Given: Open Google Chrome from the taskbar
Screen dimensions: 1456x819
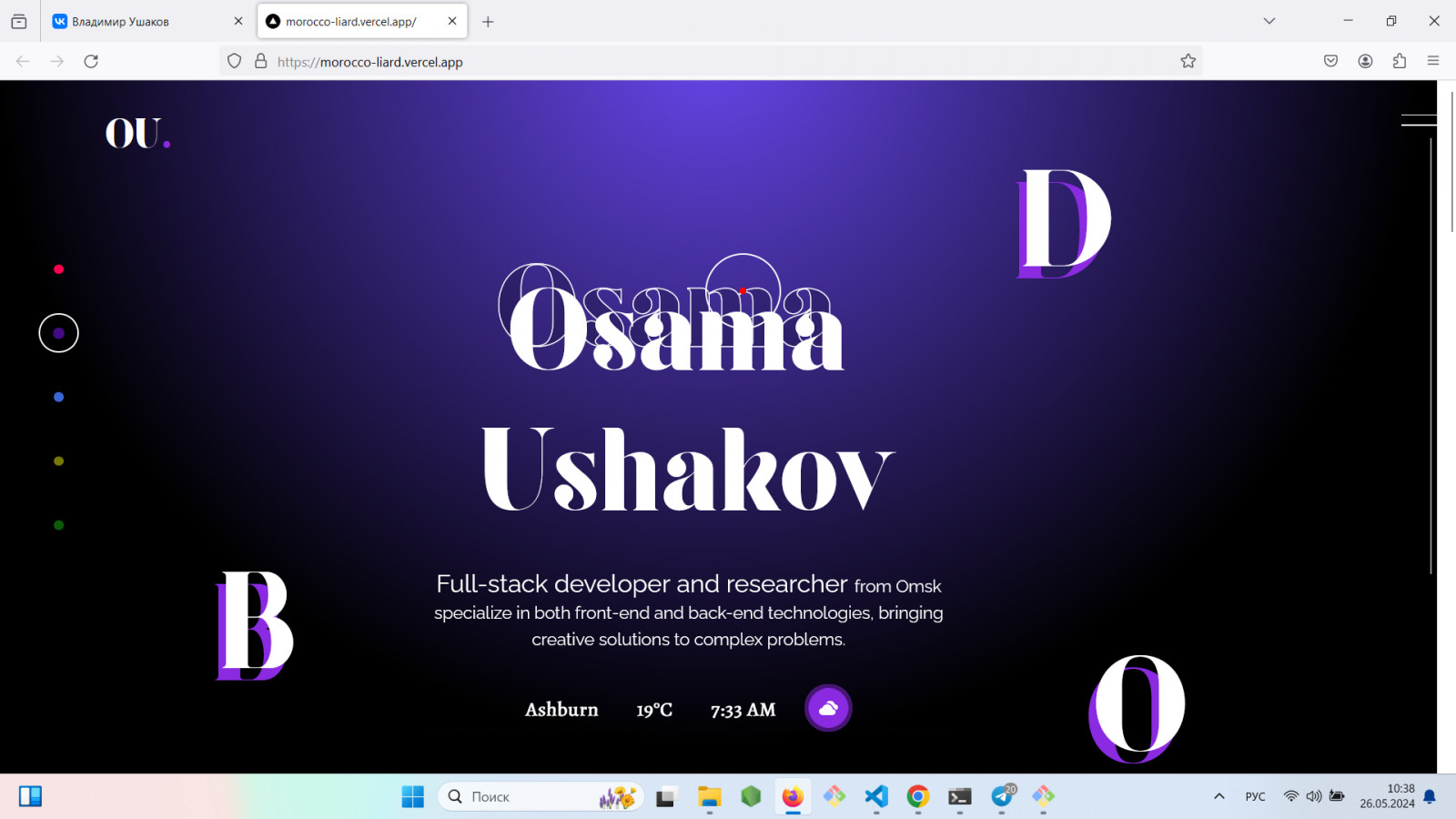Looking at the screenshot, I should click(918, 796).
